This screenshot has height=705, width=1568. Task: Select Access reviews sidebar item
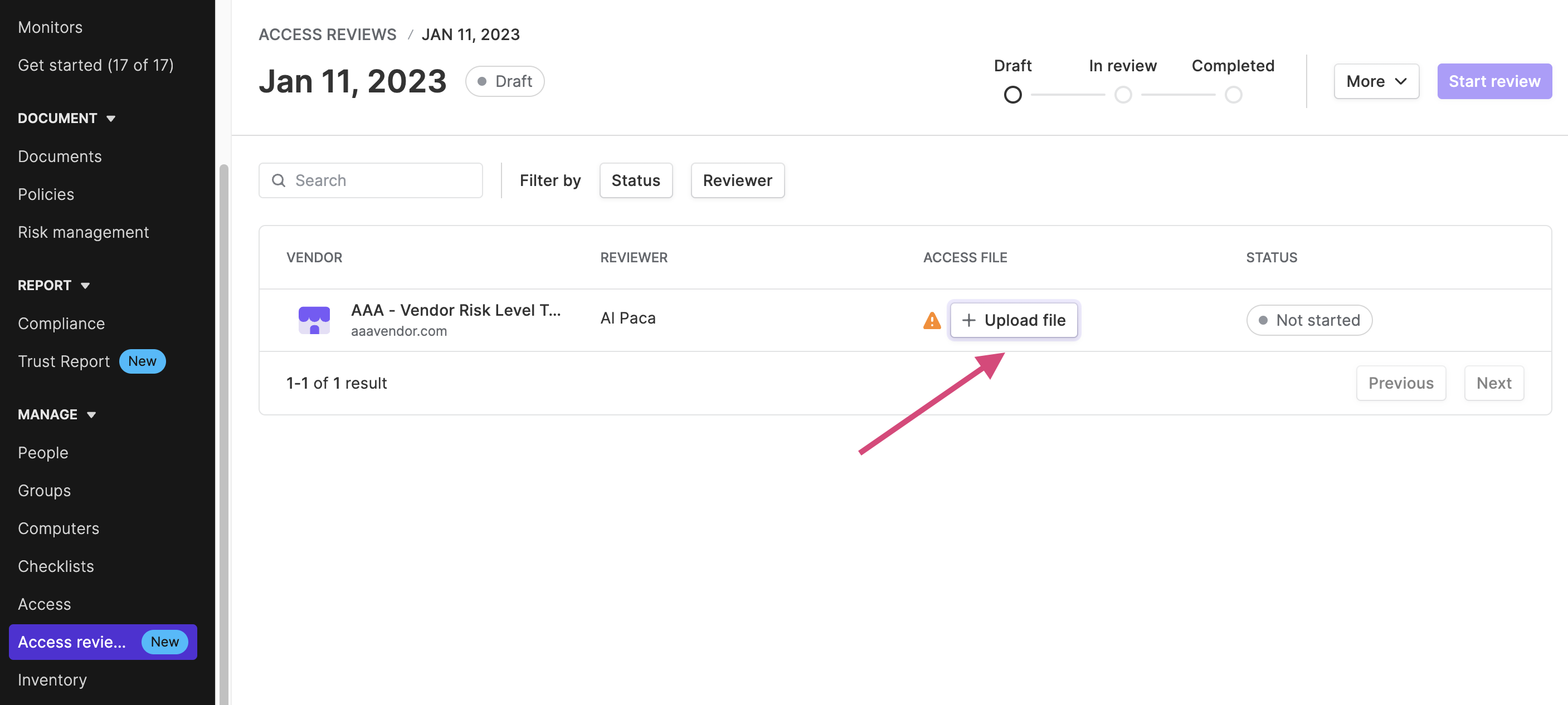pyautogui.click(x=103, y=642)
